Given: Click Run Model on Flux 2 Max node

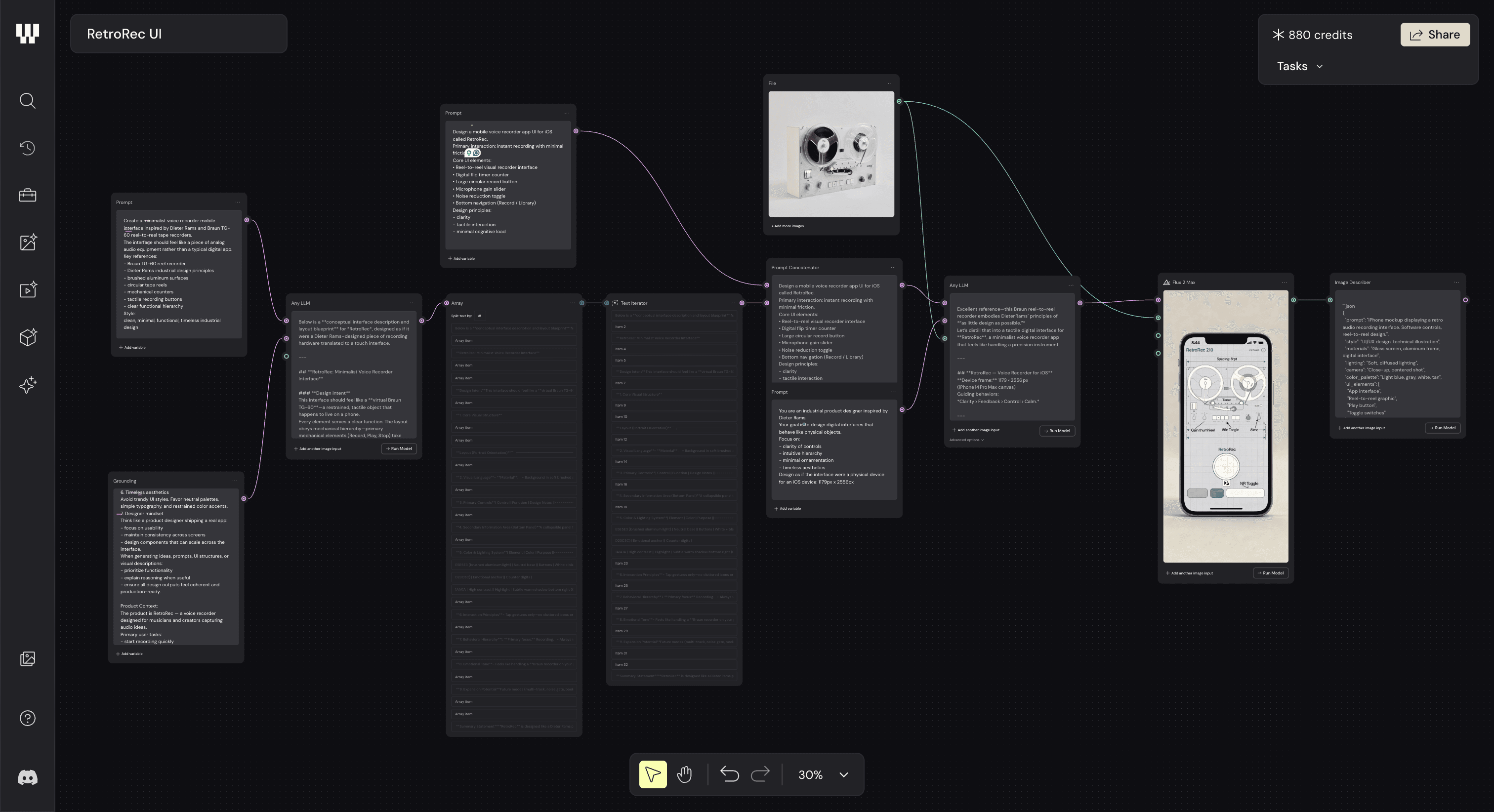Looking at the screenshot, I should coord(1271,573).
